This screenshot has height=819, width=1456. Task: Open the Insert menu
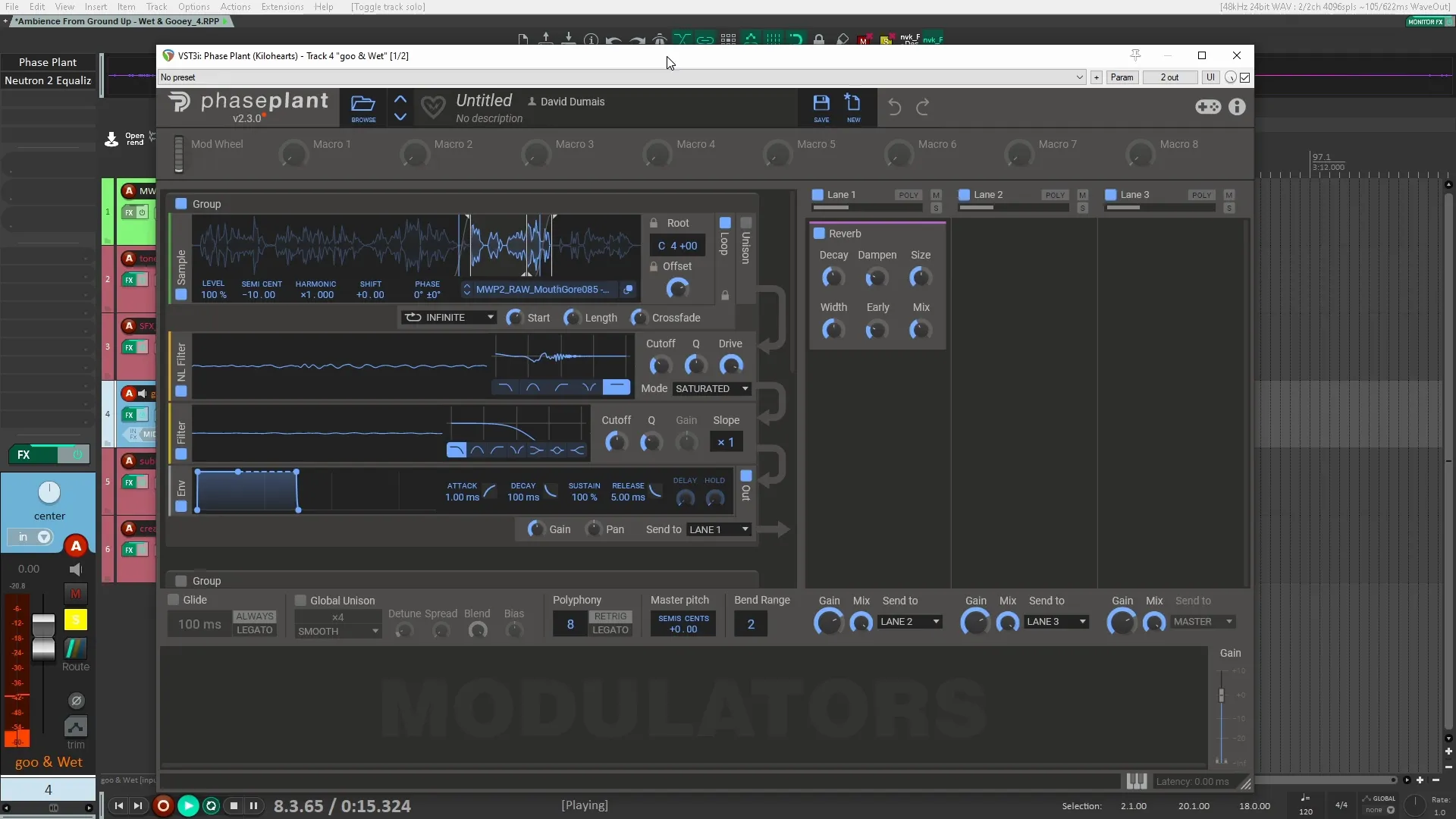(96, 7)
